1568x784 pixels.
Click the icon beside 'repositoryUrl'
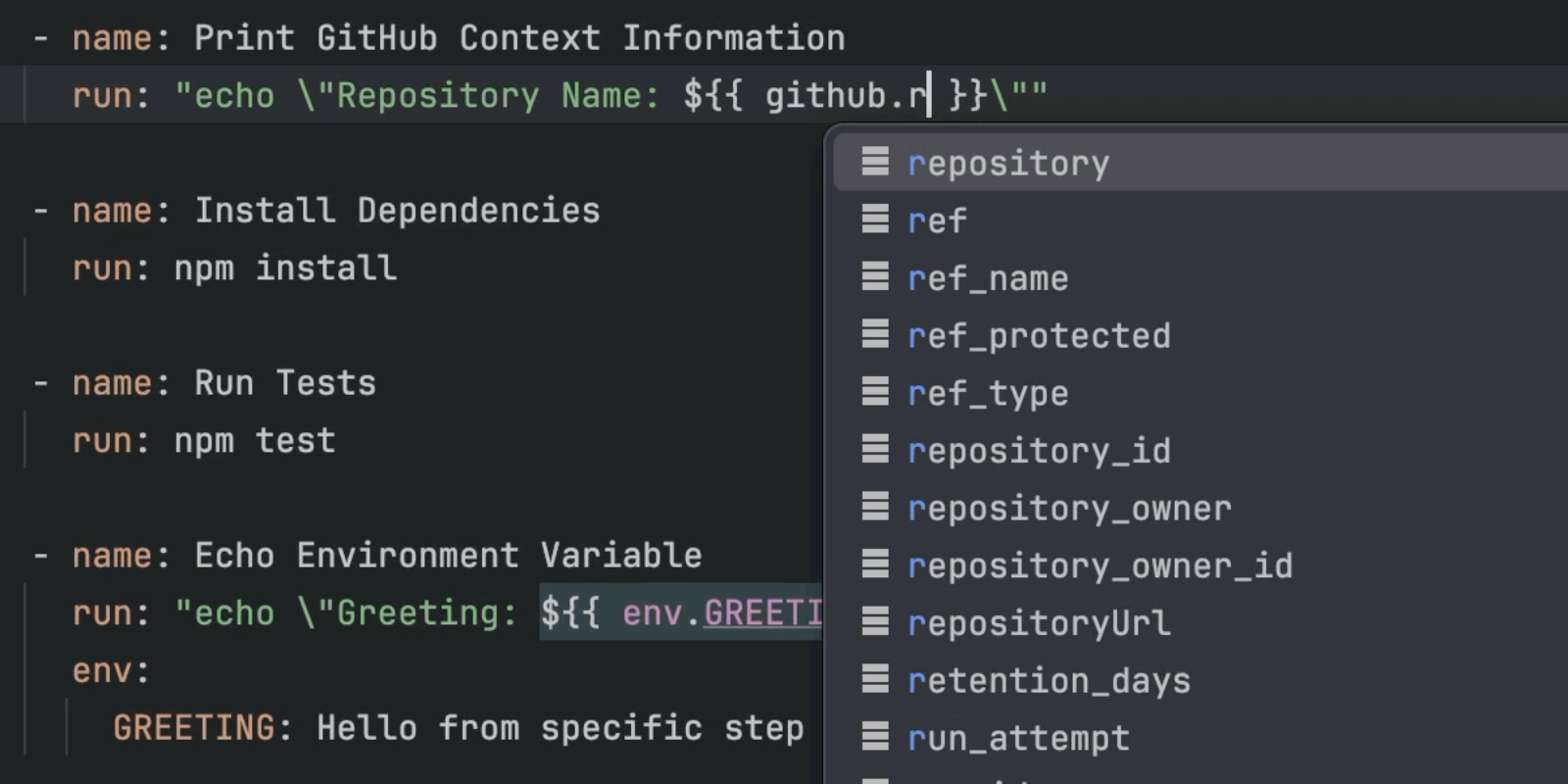point(875,621)
